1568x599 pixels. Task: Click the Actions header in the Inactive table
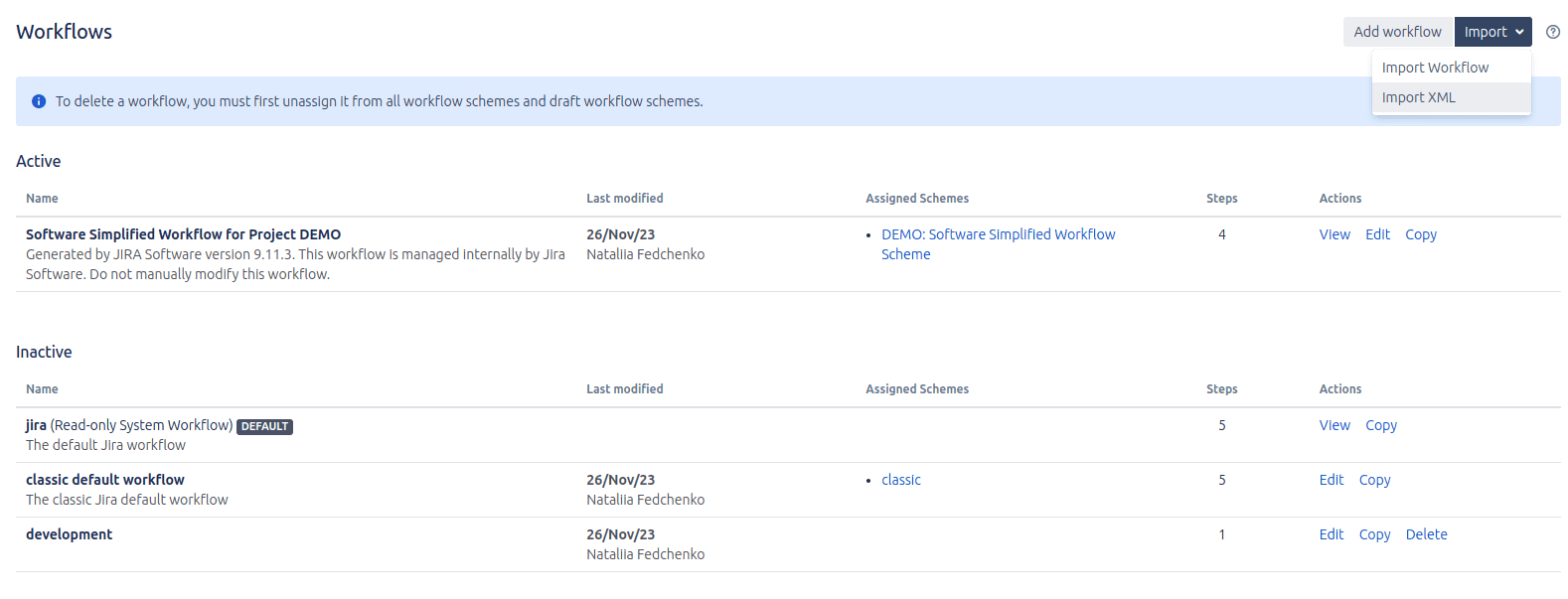pos(1340,389)
